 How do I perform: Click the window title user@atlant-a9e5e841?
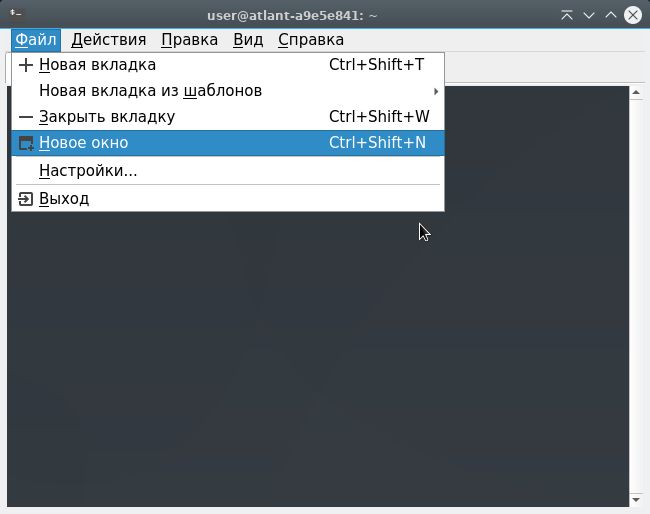(292, 16)
